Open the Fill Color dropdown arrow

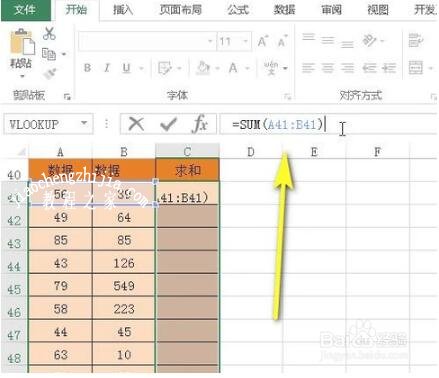[x=217, y=69]
